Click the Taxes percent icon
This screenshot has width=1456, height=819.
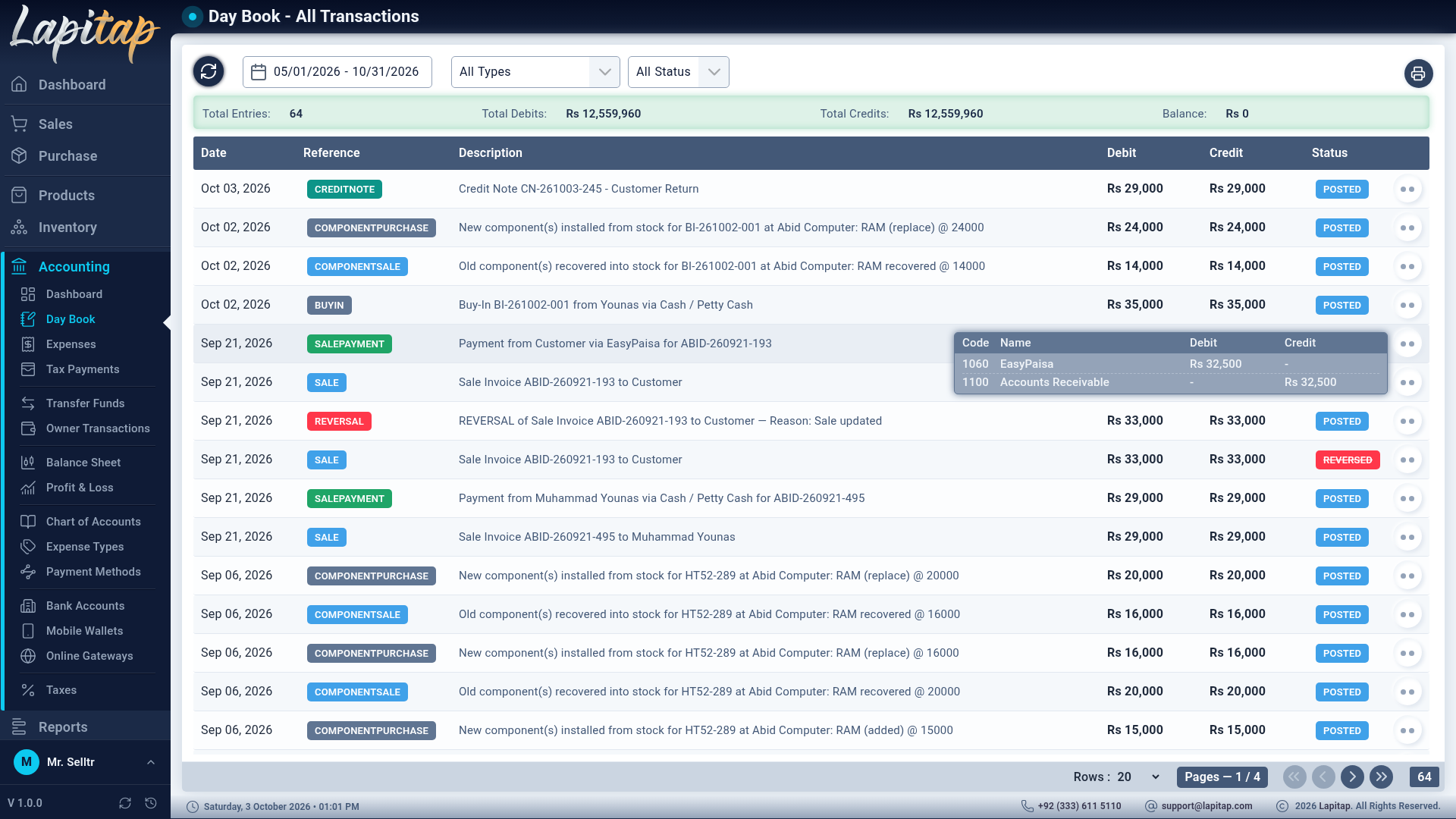coord(28,690)
